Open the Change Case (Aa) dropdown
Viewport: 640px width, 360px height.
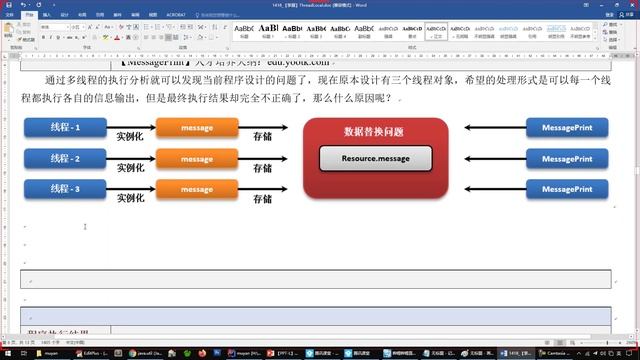[108, 27]
